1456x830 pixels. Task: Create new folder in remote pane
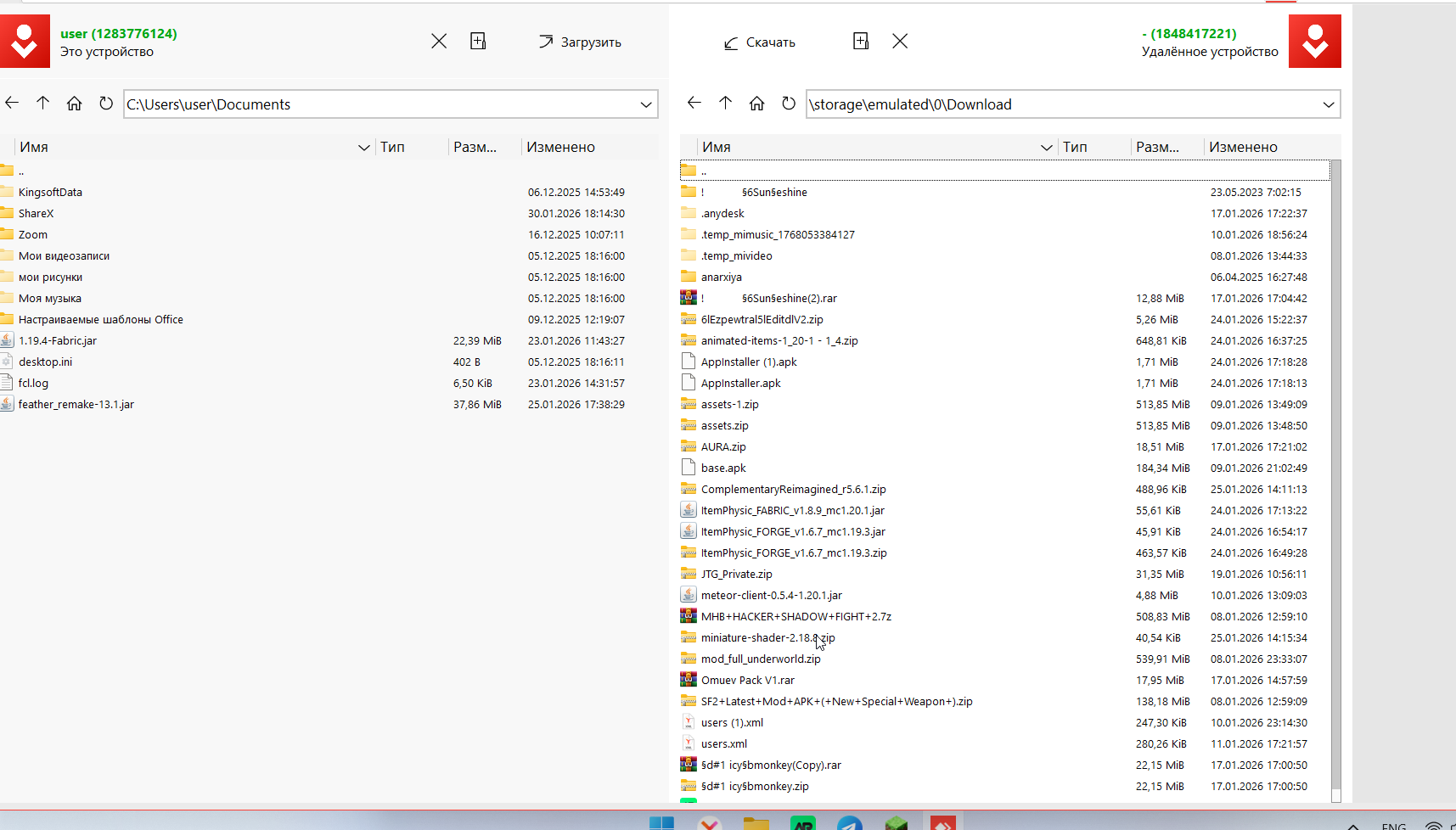(x=861, y=42)
